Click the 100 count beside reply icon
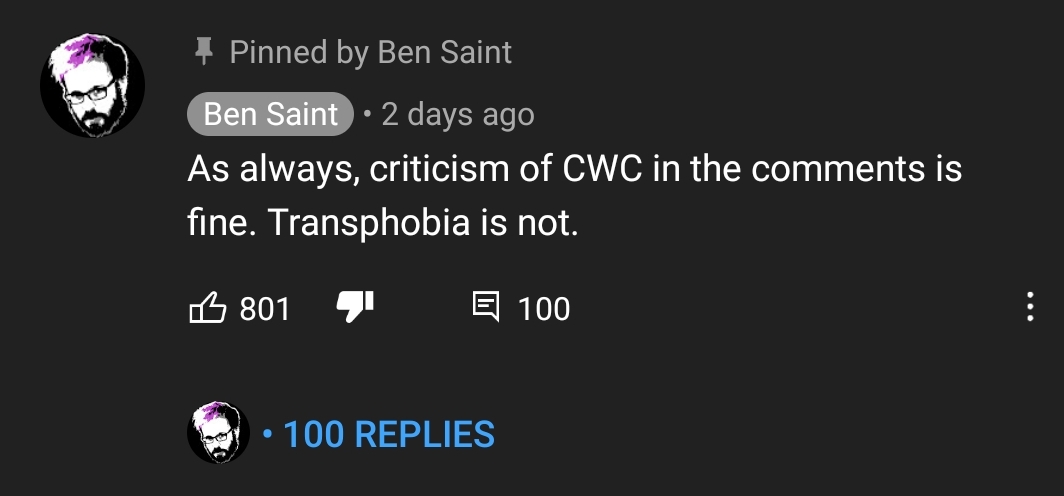1064x496 pixels. (x=544, y=309)
